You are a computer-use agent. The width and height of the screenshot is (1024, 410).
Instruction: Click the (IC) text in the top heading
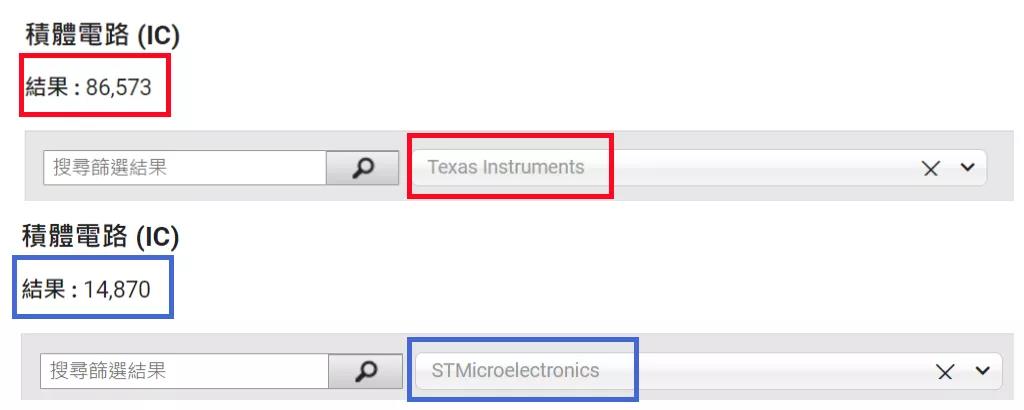[x=157, y=36]
